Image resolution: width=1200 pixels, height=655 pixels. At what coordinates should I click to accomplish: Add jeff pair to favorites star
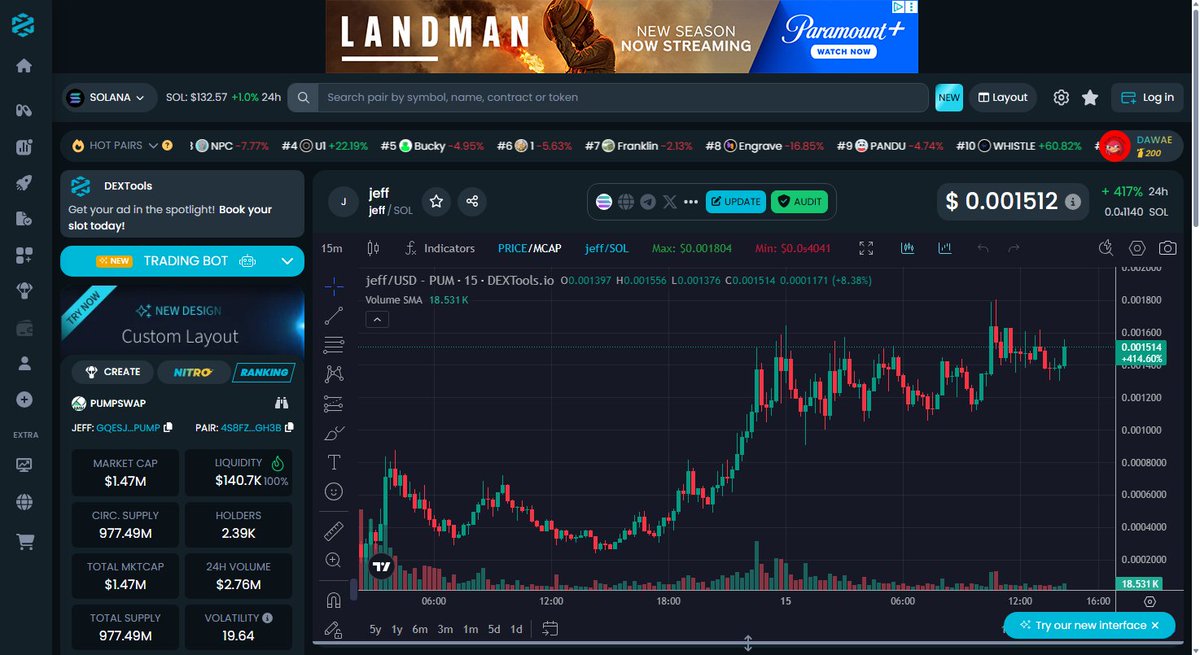436,202
